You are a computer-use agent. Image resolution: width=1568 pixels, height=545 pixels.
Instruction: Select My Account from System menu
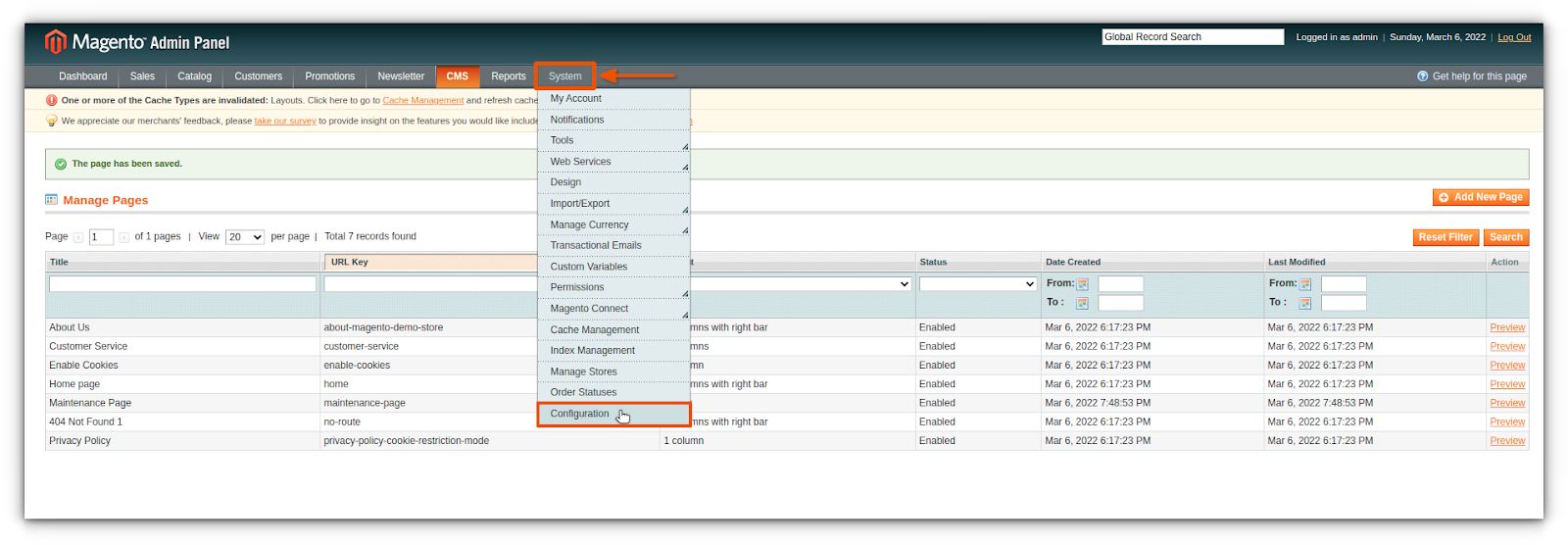pyautogui.click(x=613, y=99)
